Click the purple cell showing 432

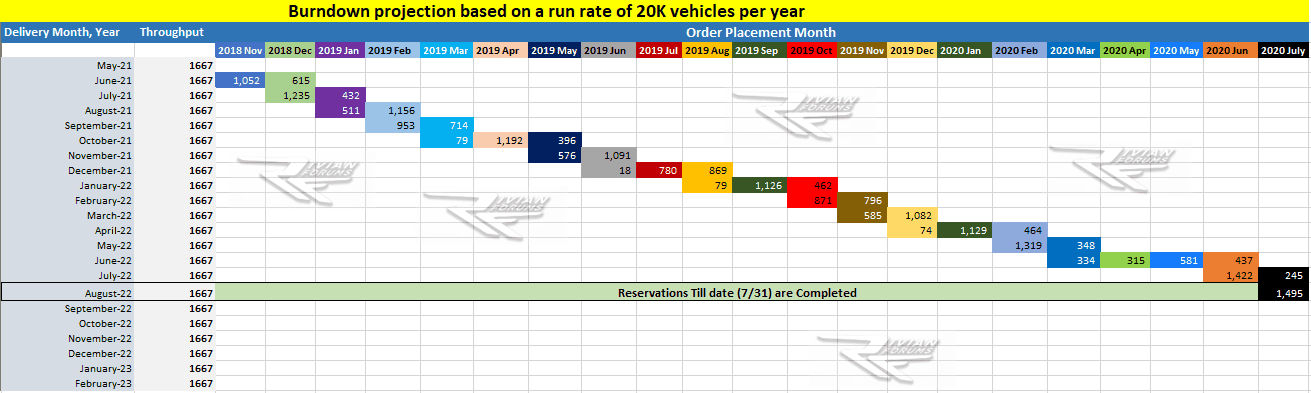click(x=340, y=95)
